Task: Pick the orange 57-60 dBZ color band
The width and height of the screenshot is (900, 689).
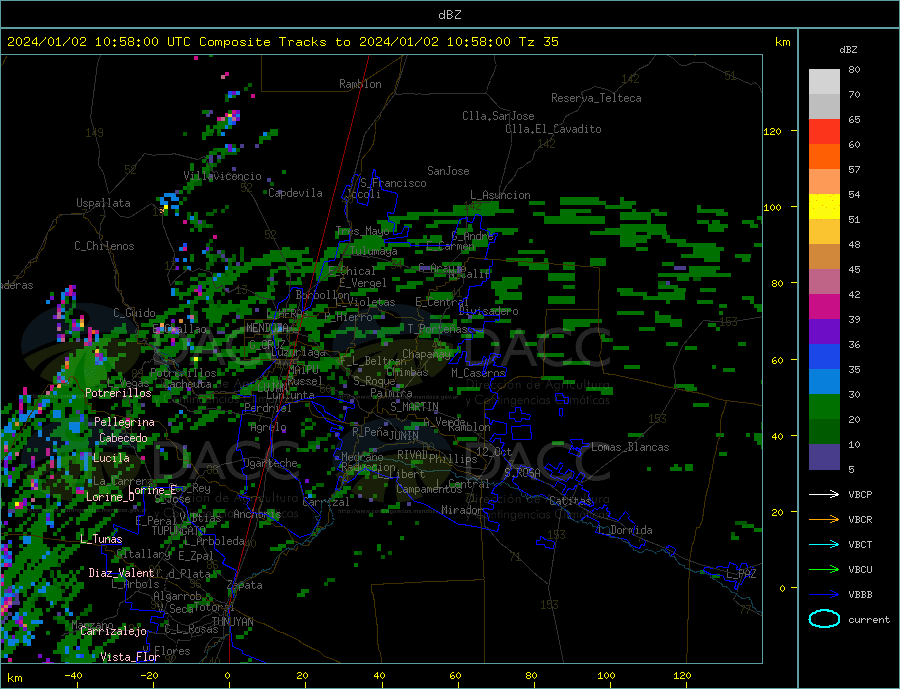Action: click(x=824, y=157)
